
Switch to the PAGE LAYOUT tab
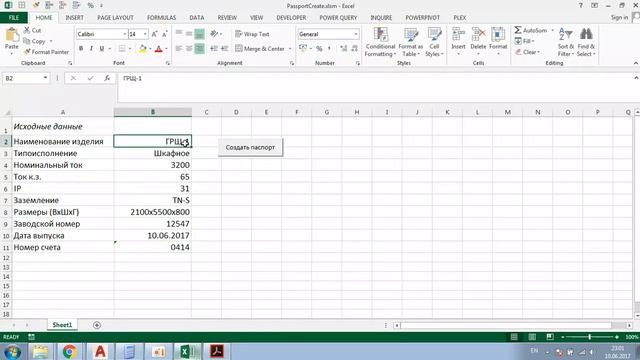(116, 18)
